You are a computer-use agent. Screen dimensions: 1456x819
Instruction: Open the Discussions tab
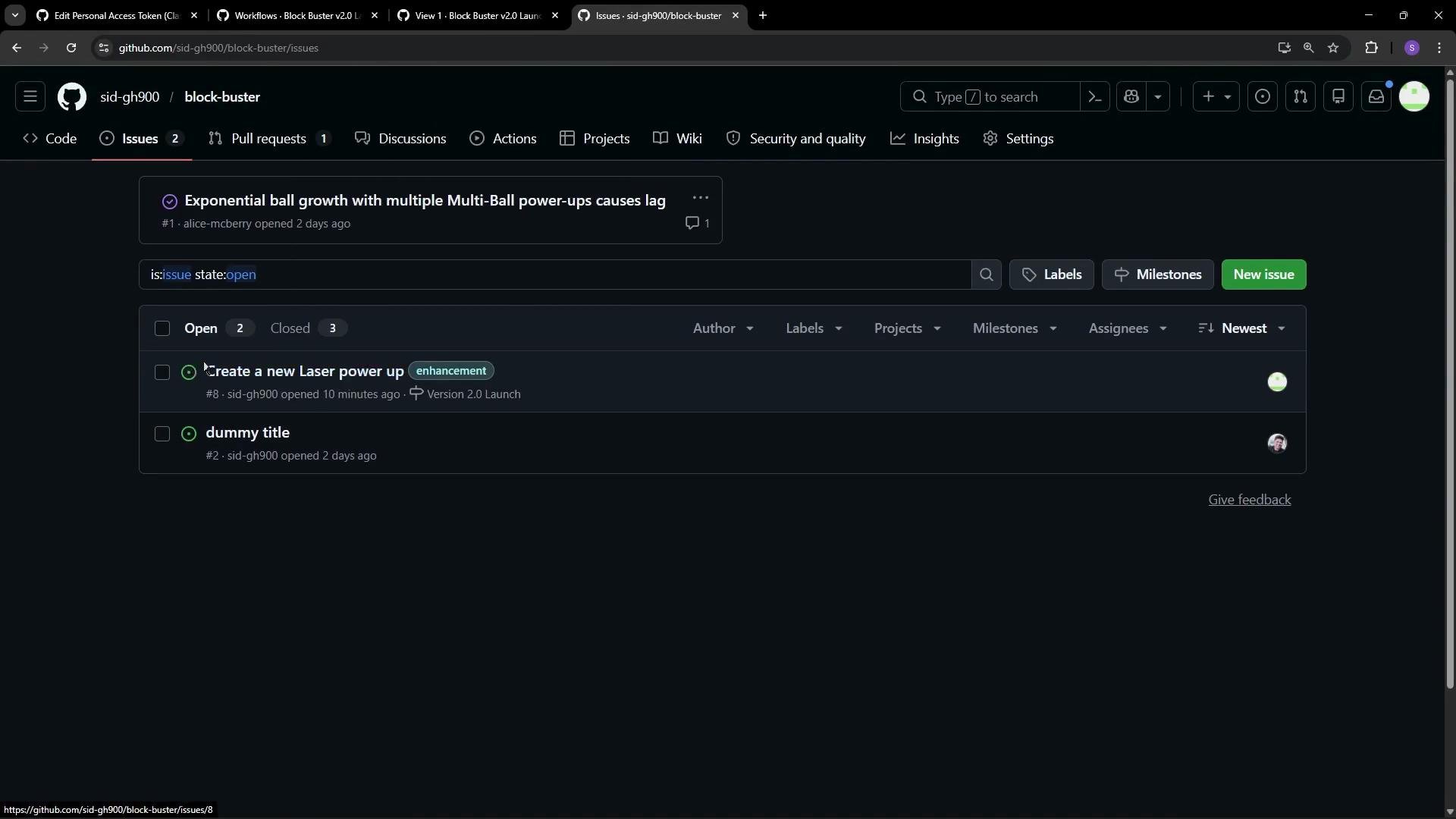[x=401, y=139]
